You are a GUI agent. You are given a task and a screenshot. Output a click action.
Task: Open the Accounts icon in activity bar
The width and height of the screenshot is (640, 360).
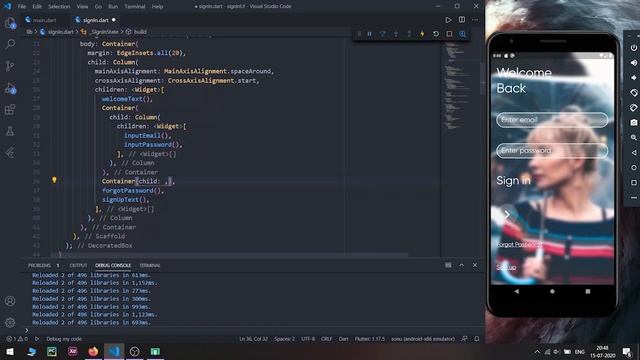coord(10,301)
